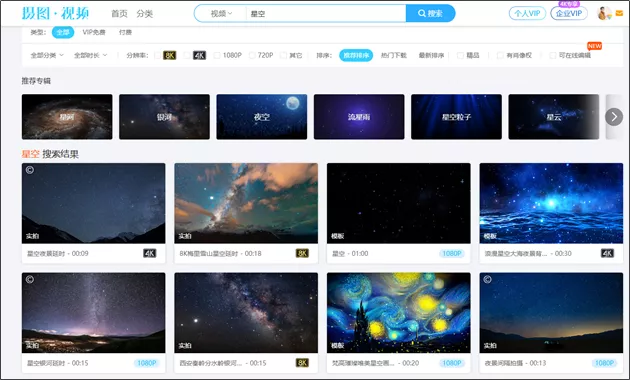
Task: Click the 个人VIP button
Action: click(527, 13)
